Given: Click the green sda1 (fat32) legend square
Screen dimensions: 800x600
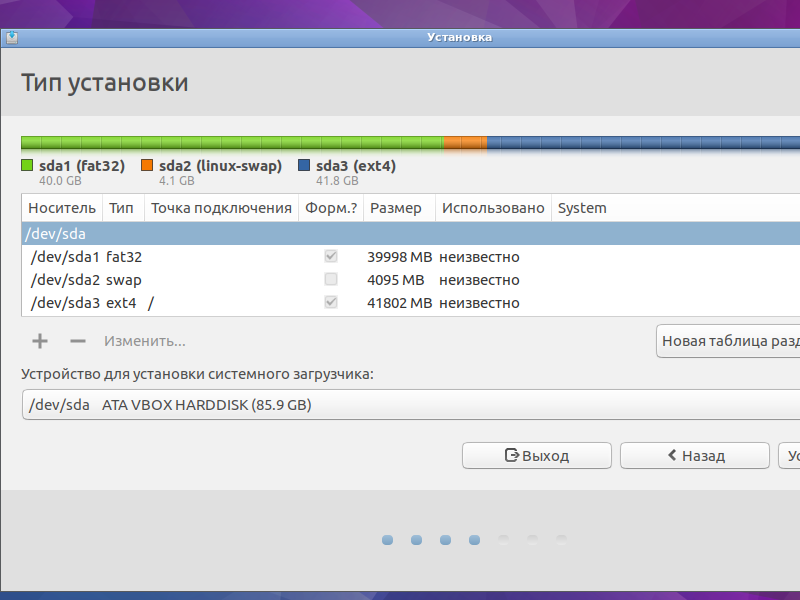Looking at the screenshot, I should click(26, 165).
